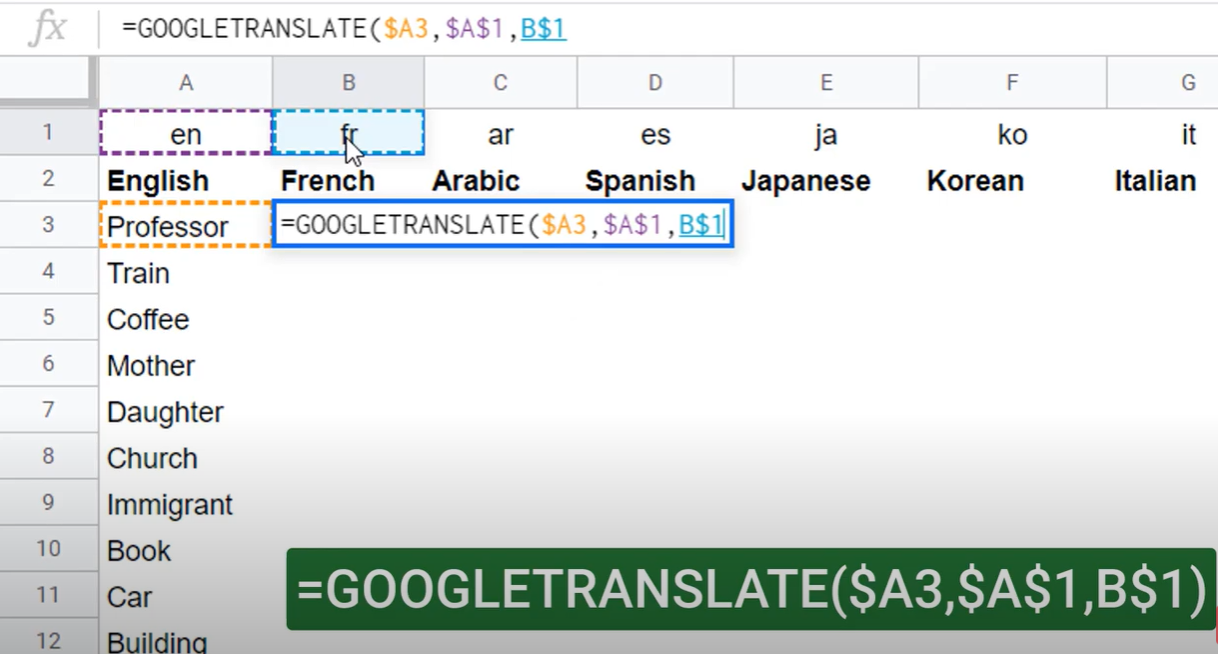Click the cell containing 'it'
This screenshot has height=654, width=1218.
(x=1163, y=133)
